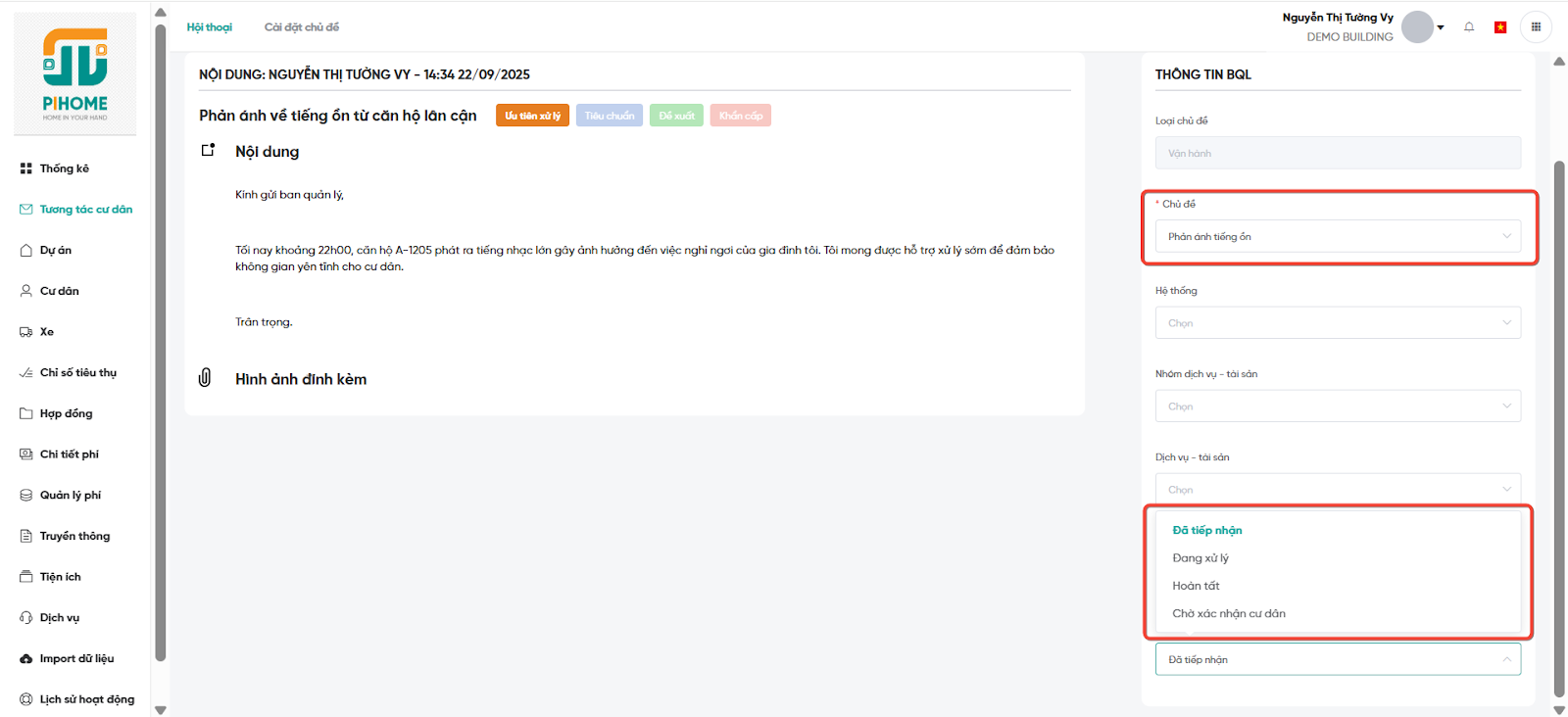Open Lịch sử hoạt động in sidebar
The image size is (1568, 717).
(x=86, y=699)
